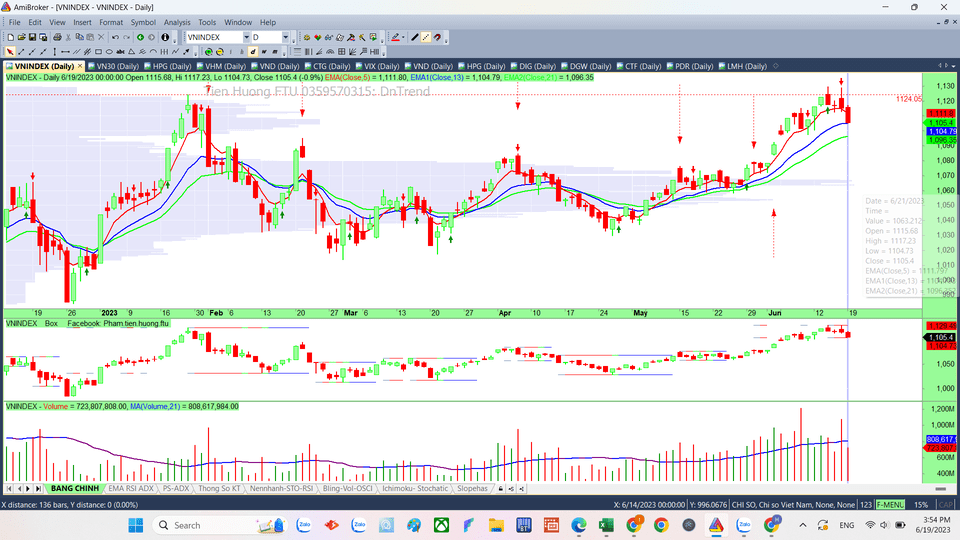Open Excel from the Windows taskbar
Screen dimensions: 960x540
pos(605,525)
